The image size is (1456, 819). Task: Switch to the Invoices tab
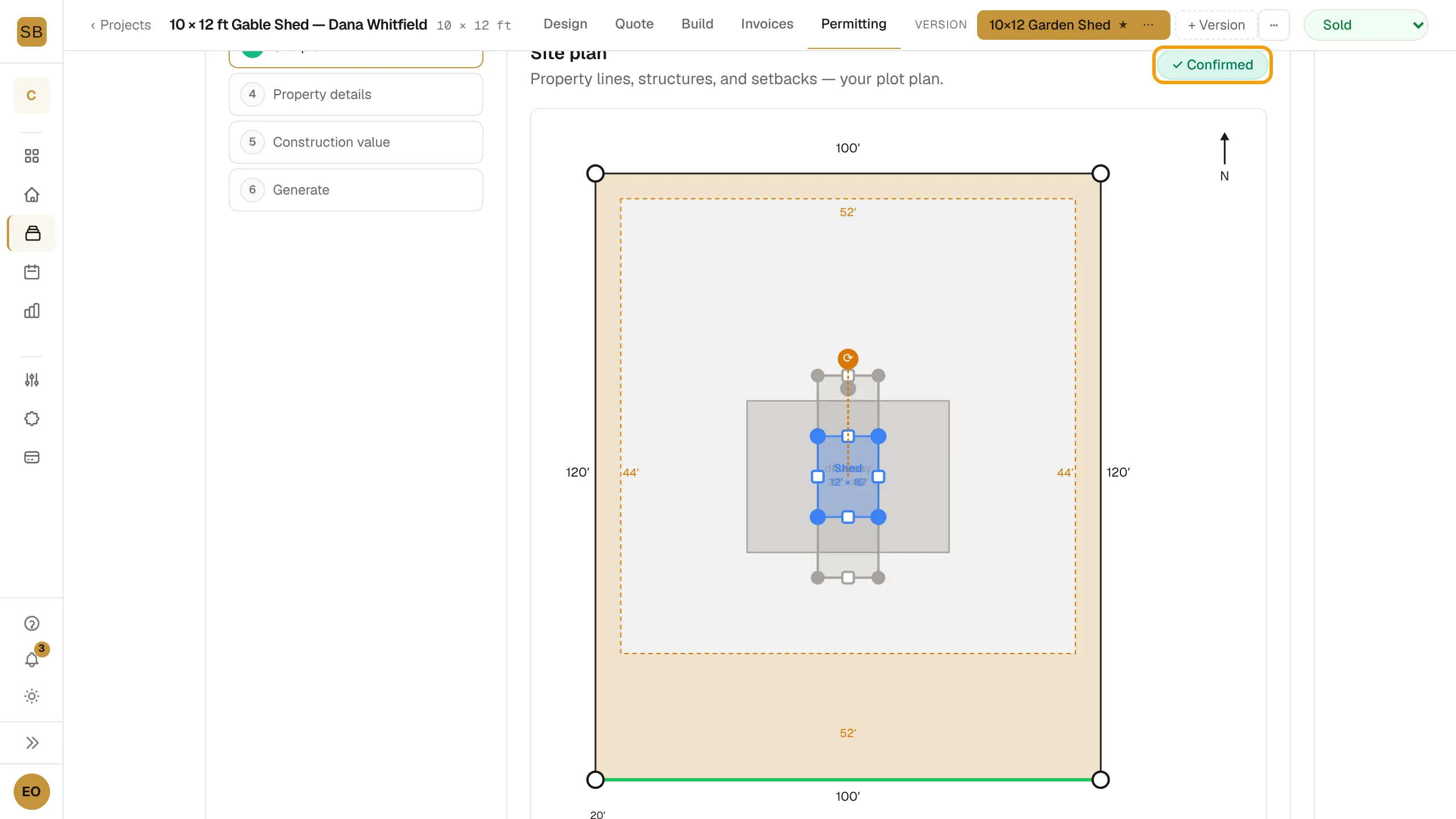pyautogui.click(x=767, y=24)
